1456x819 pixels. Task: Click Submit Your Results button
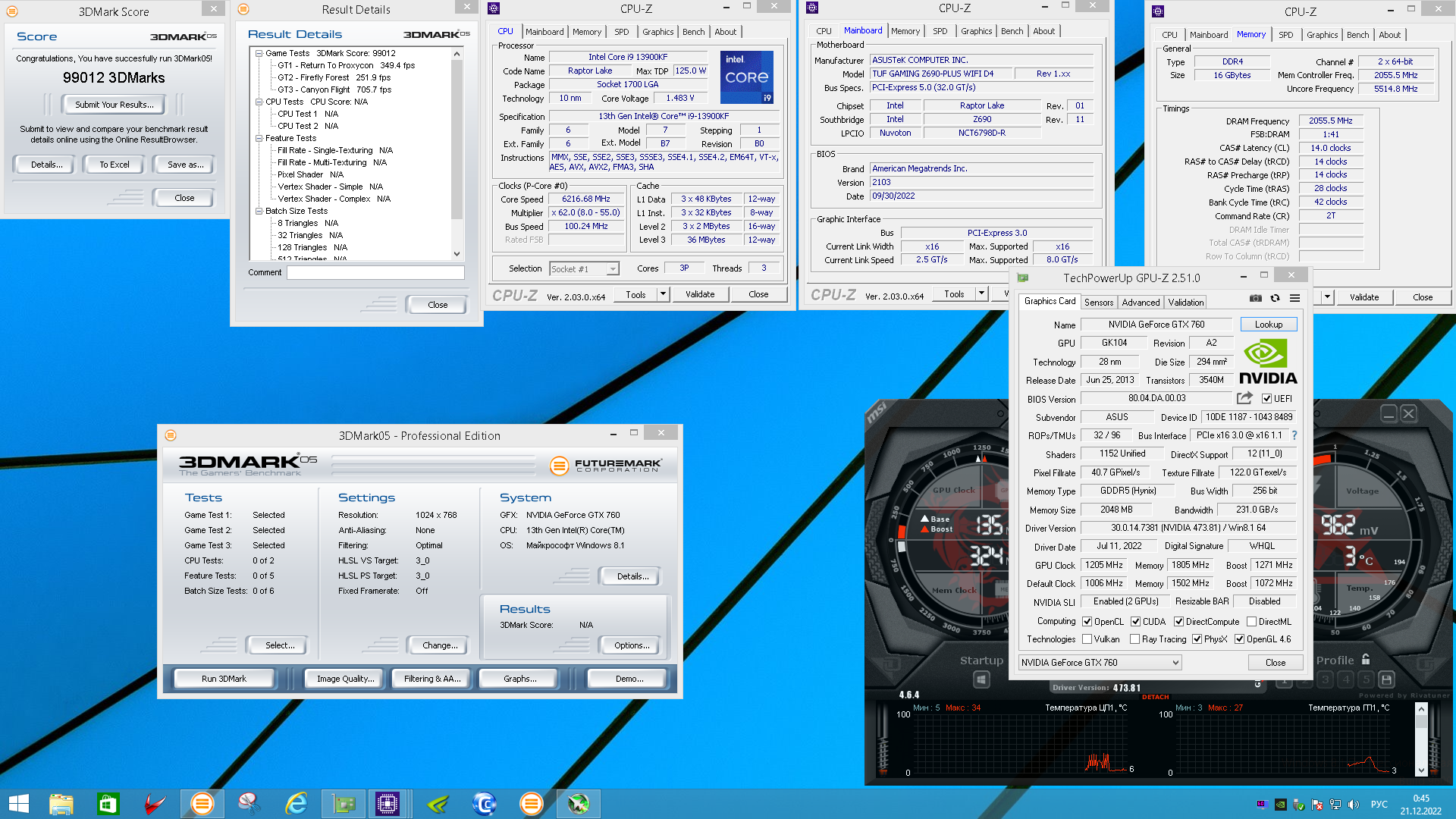[114, 105]
